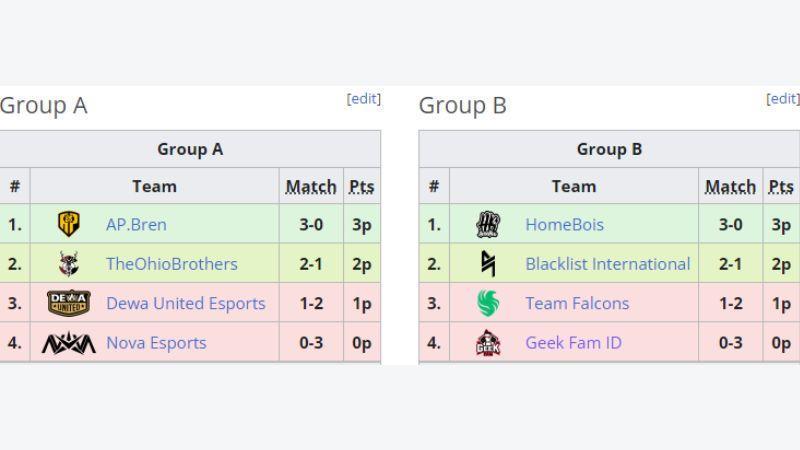Open the Nova Esports team link
The width and height of the screenshot is (800, 450).
[156, 343]
